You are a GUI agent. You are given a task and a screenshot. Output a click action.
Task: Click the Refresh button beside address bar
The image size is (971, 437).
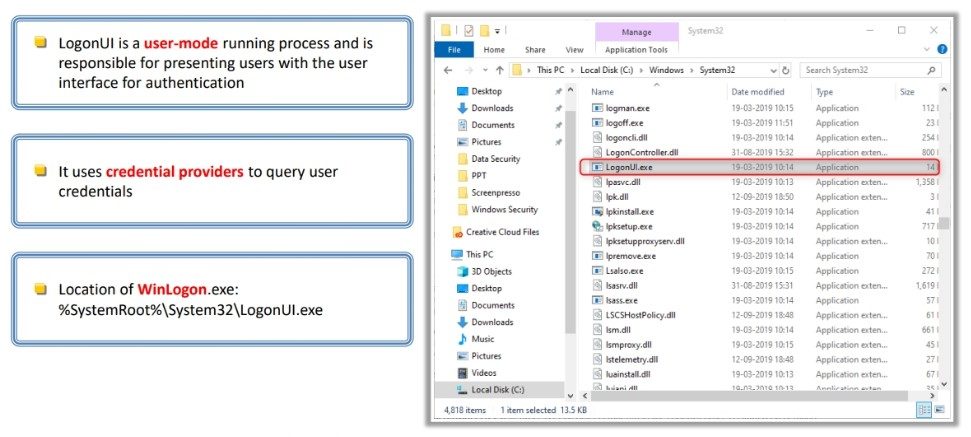click(786, 71)
